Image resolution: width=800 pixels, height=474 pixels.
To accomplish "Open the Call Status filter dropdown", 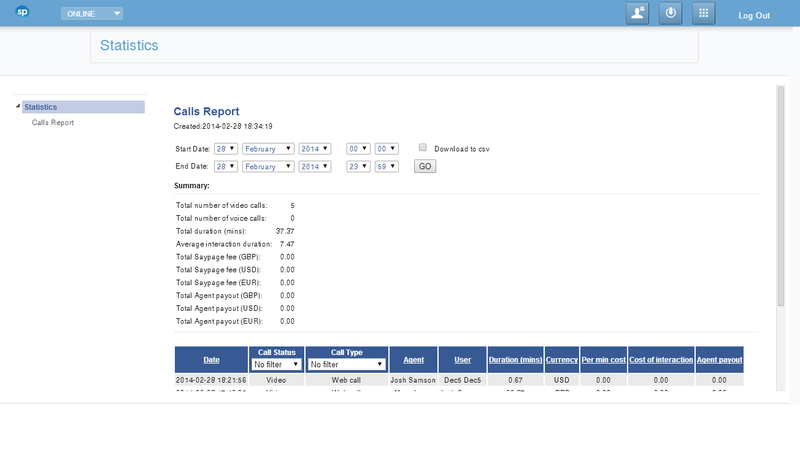I will tap(275, 365).
